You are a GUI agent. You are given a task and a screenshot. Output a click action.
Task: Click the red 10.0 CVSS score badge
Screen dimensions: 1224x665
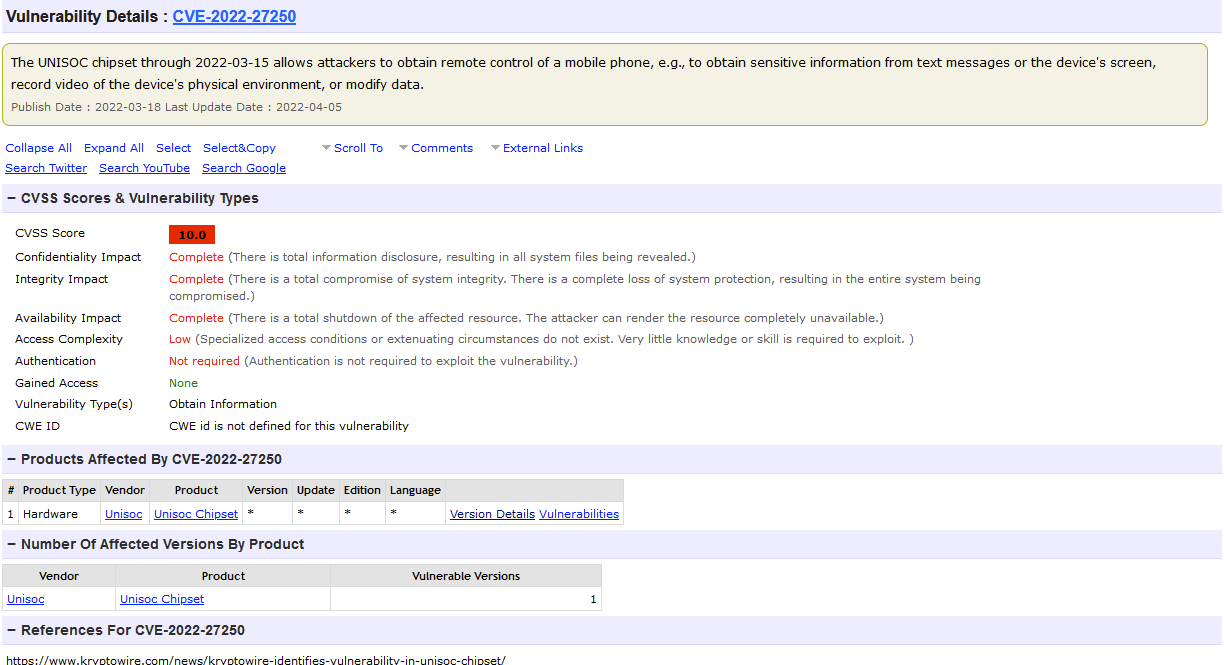click(192, 235)
